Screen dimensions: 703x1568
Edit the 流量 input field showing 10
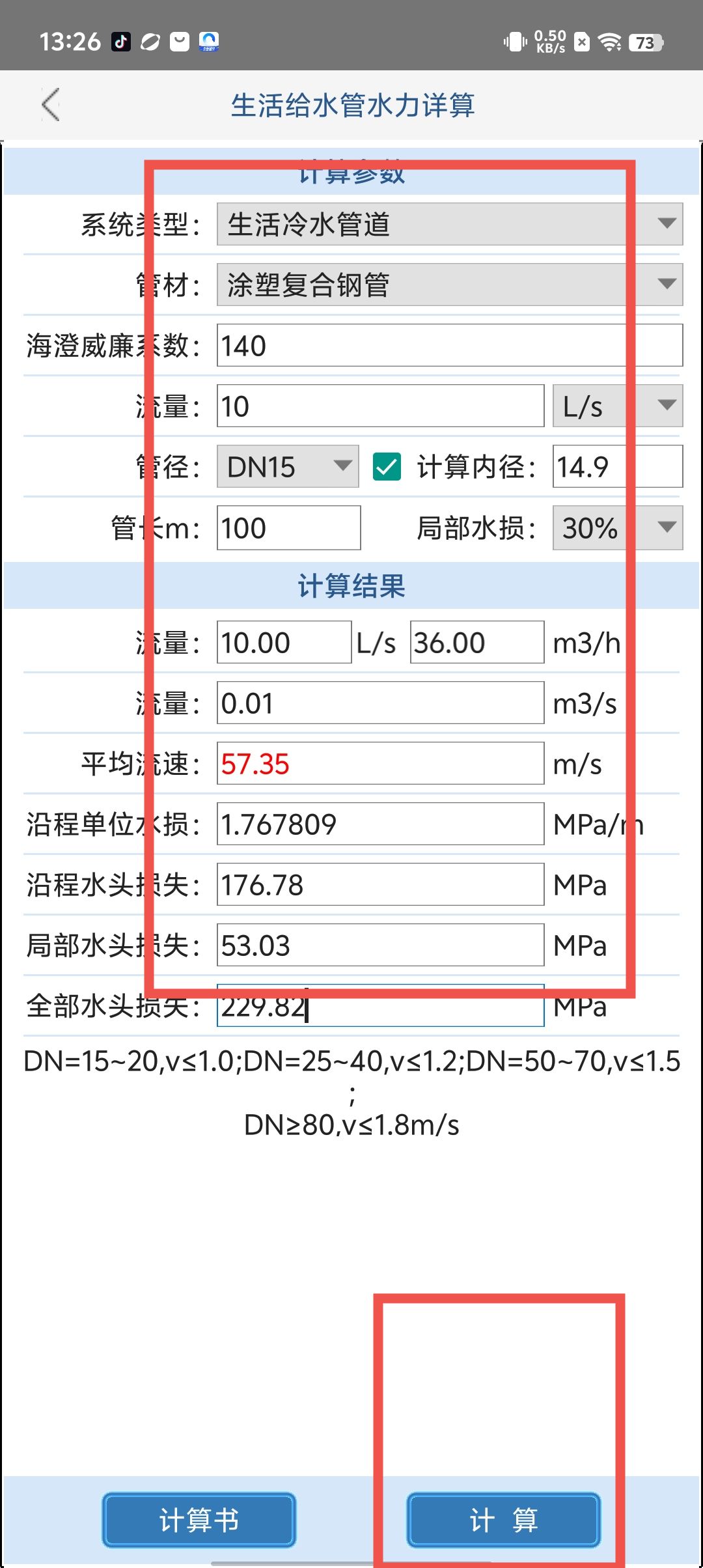(x=380, y=406)
